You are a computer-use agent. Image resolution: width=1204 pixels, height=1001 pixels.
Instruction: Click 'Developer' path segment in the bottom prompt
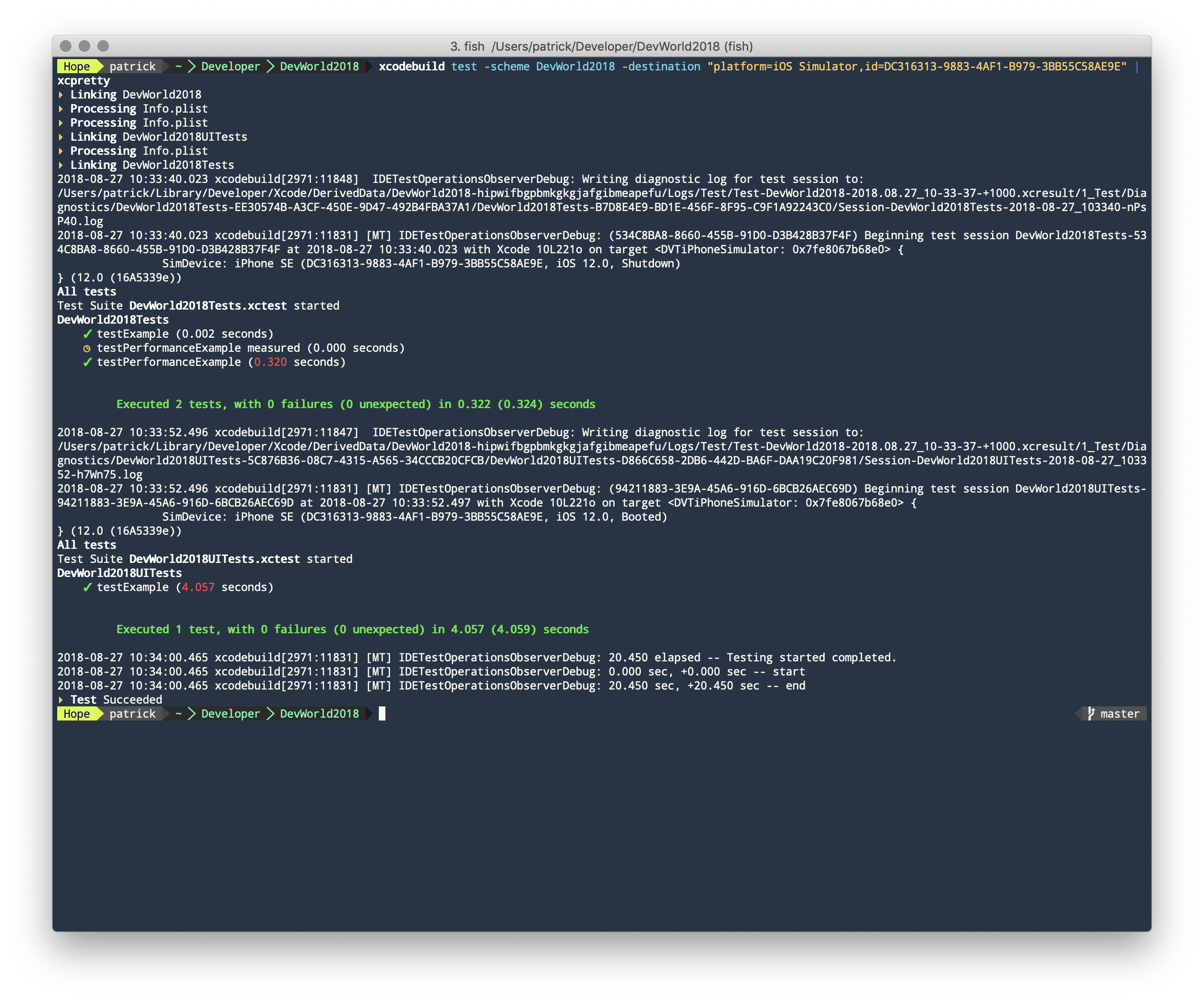pos(231,713)
